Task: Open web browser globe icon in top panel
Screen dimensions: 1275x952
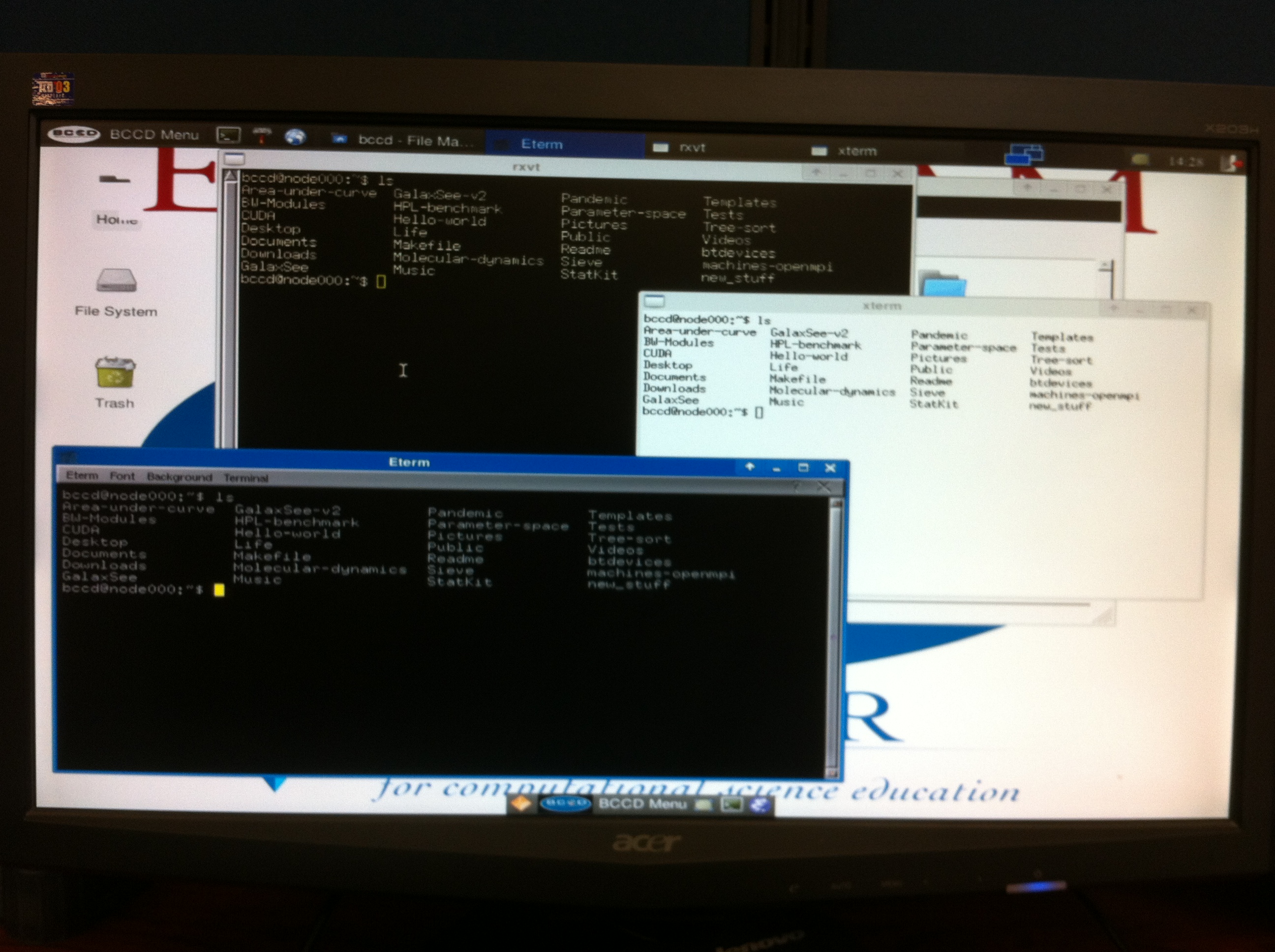Action: pos(295,137)
